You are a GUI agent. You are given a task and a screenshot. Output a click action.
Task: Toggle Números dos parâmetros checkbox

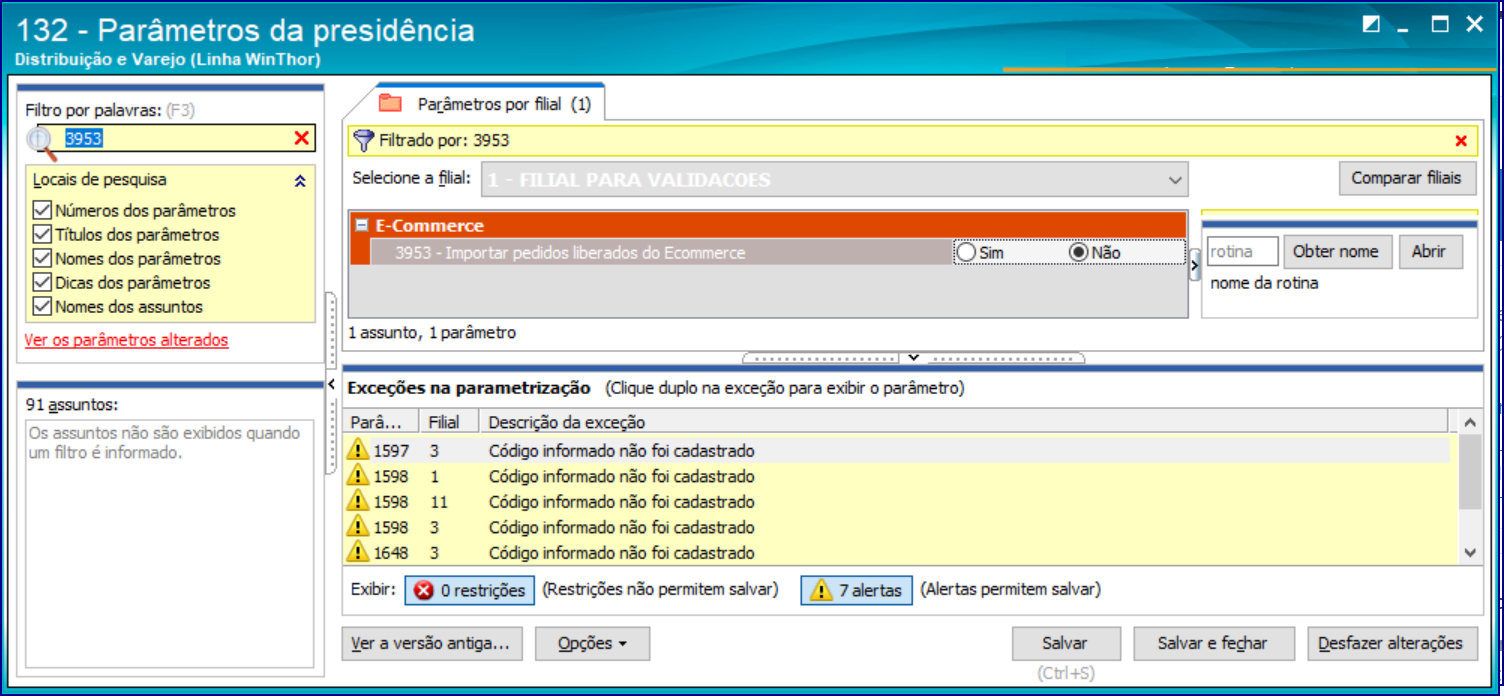[x=42, y=211]
